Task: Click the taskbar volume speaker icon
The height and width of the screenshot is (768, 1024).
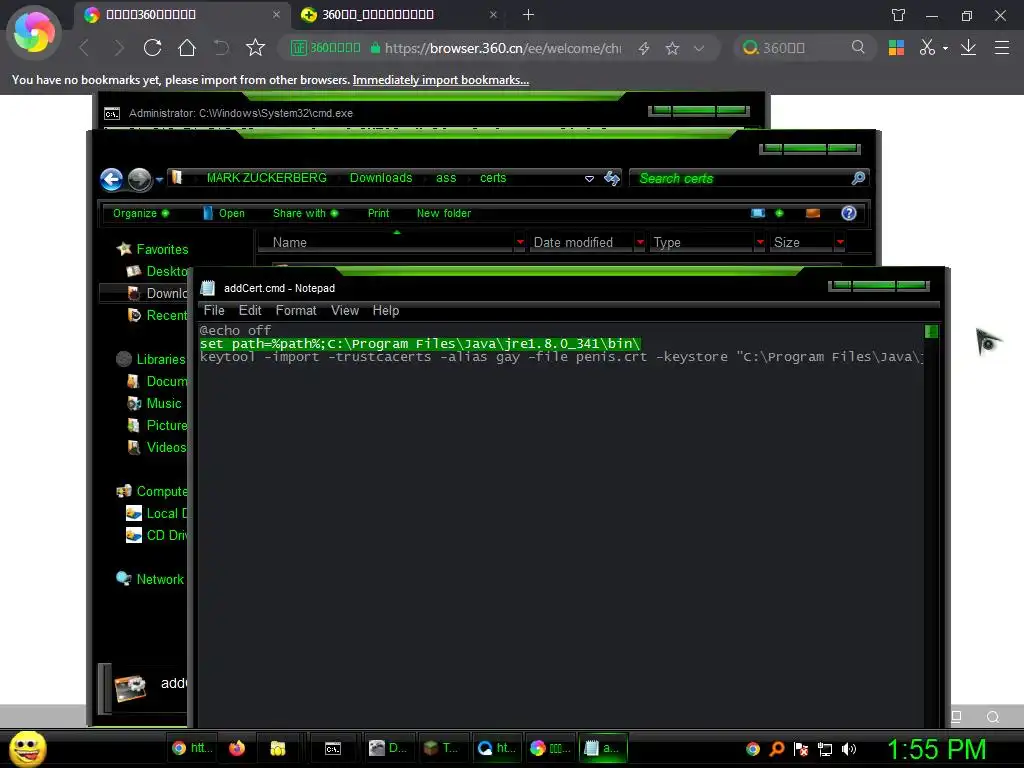Action: (849, 749)
